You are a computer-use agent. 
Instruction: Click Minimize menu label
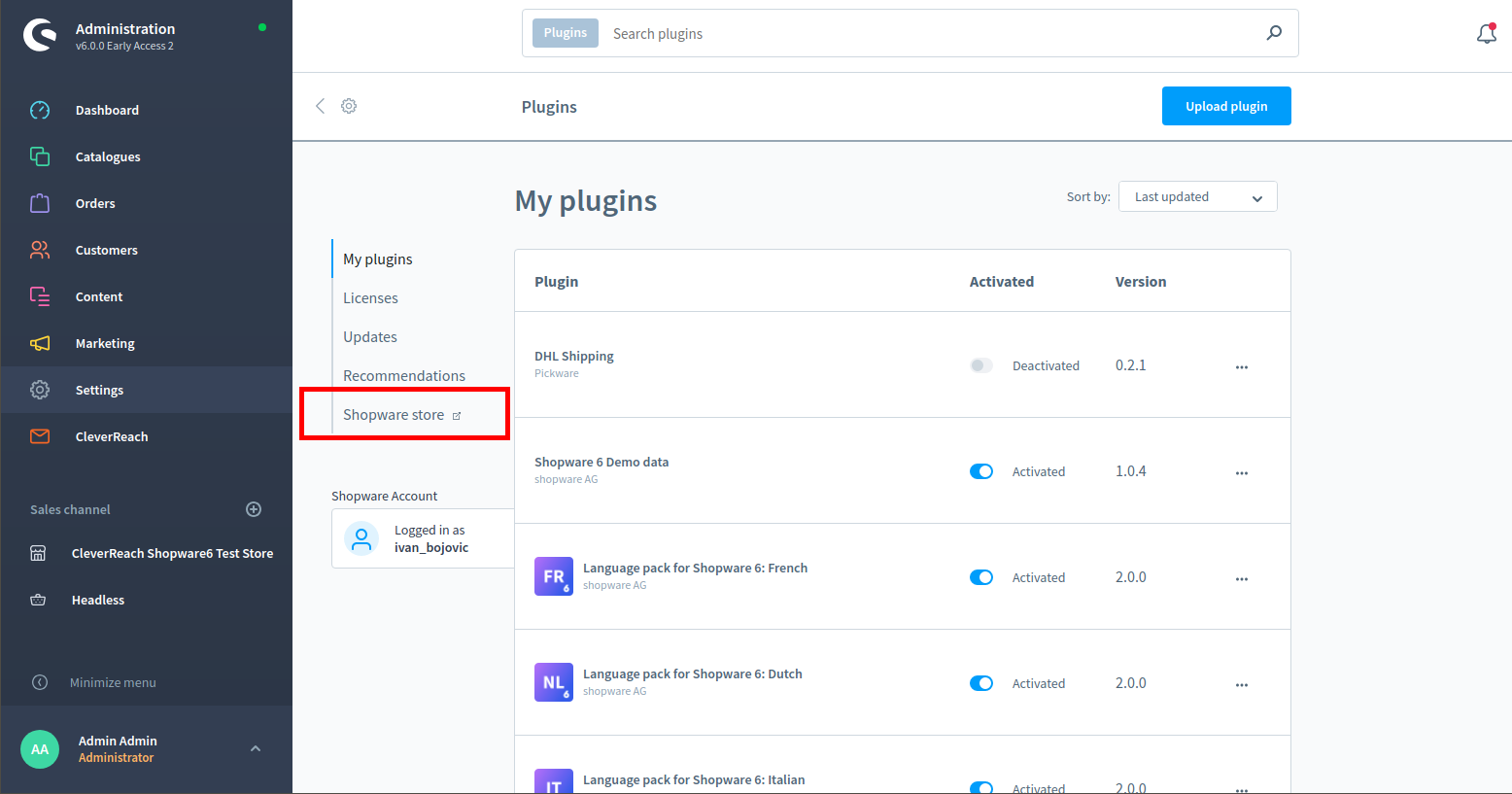click(113, 682)
